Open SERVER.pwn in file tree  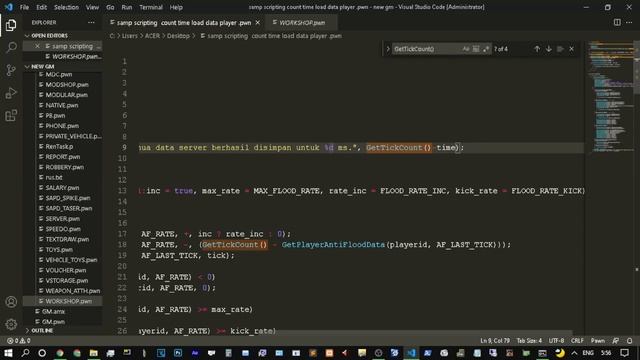tap(62, 219)
